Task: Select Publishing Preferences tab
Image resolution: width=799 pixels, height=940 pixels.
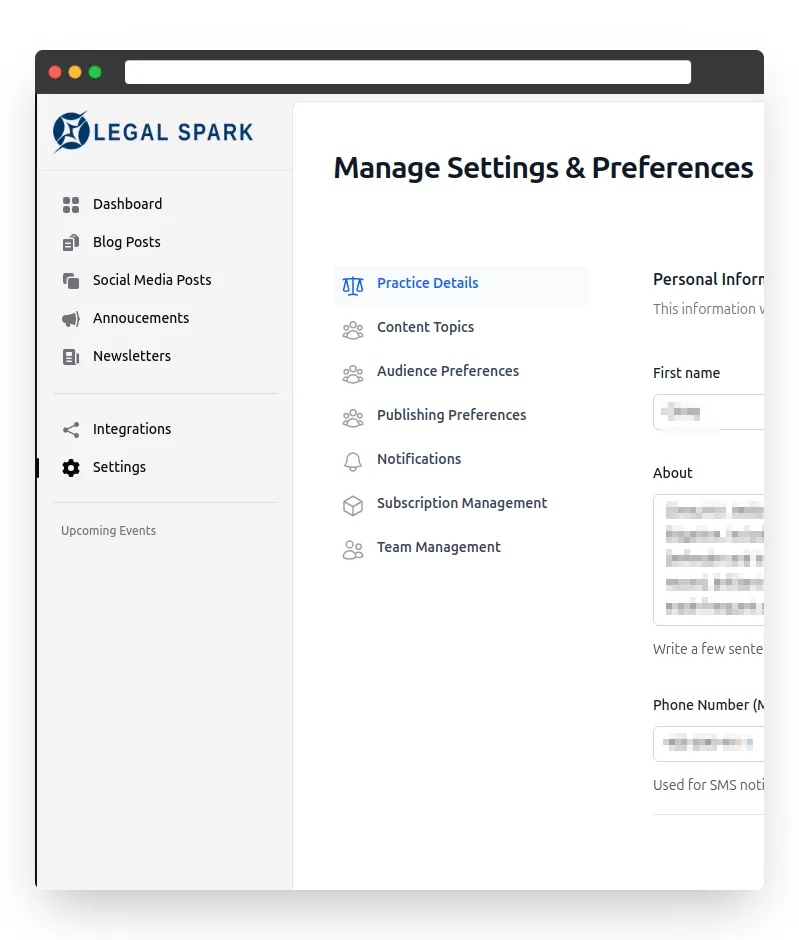Action: click(x=451, y=415)
